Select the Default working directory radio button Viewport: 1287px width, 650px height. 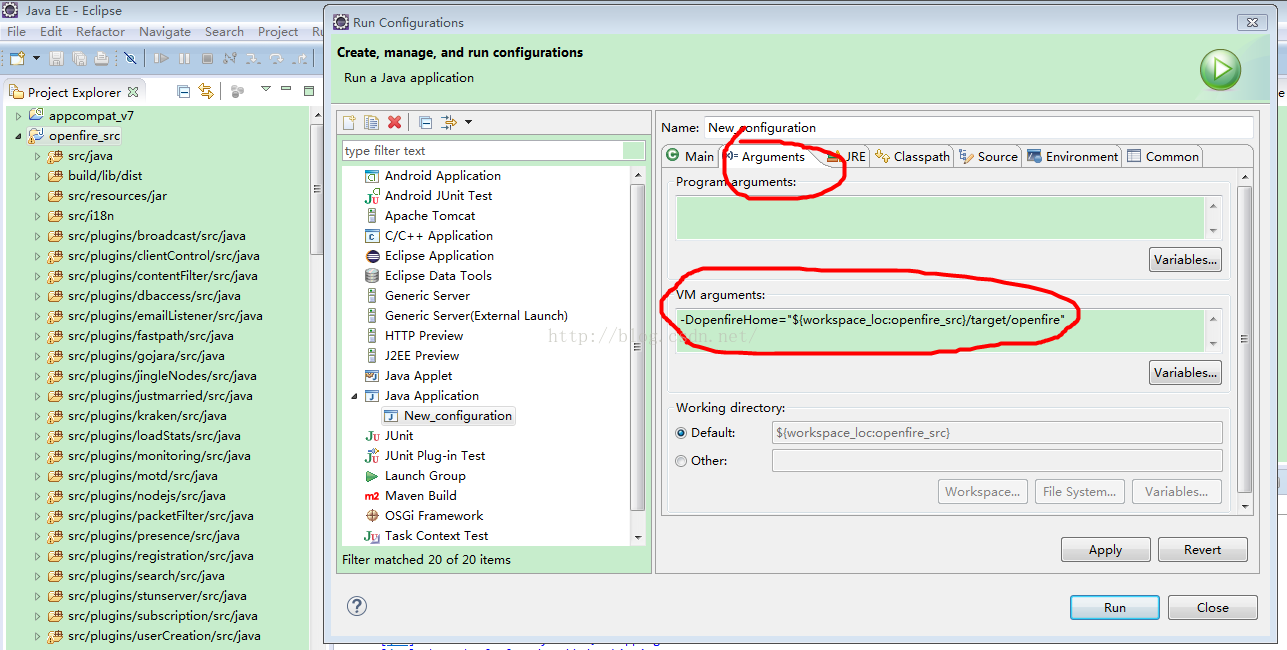[x=681, y=433]
